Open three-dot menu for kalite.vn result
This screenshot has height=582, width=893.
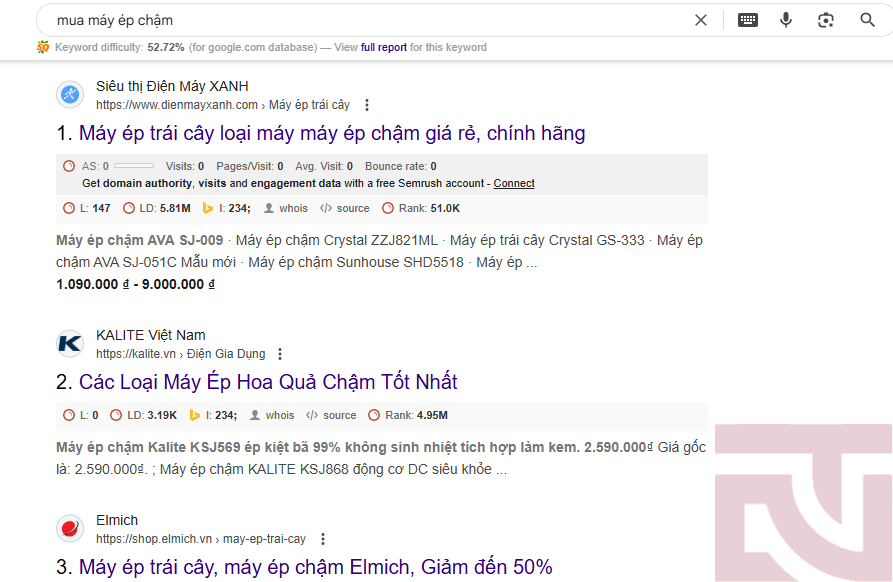(x=280, y=354)
